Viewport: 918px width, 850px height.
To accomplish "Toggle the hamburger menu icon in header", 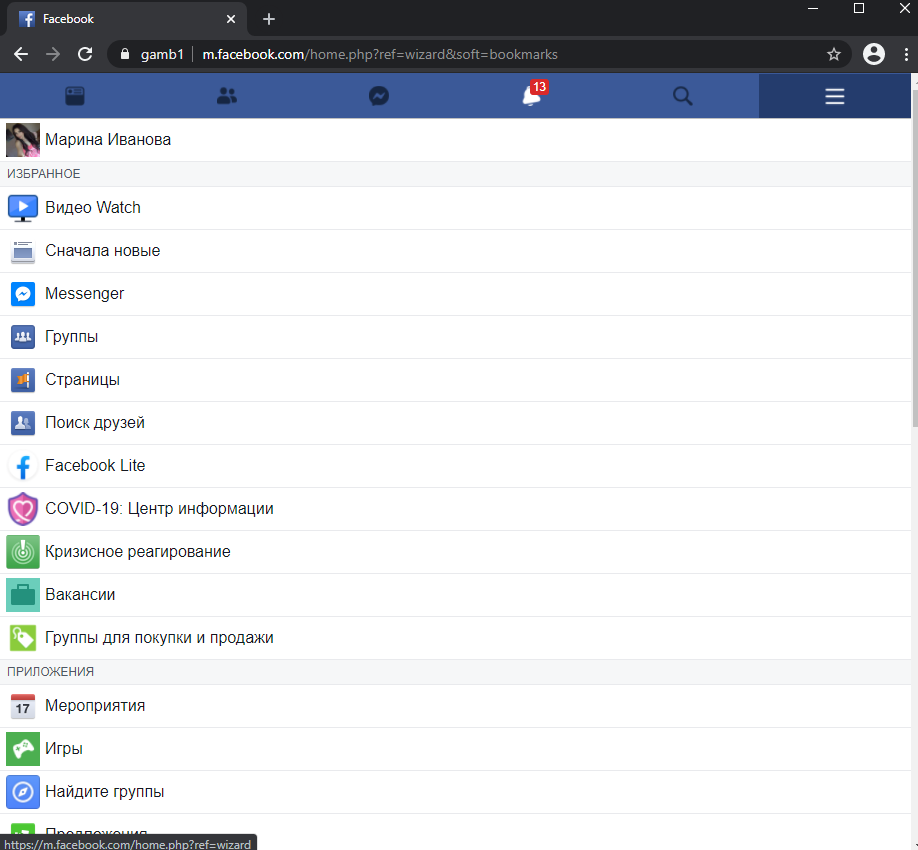I will pyautogui.click(x=835, y=96).
